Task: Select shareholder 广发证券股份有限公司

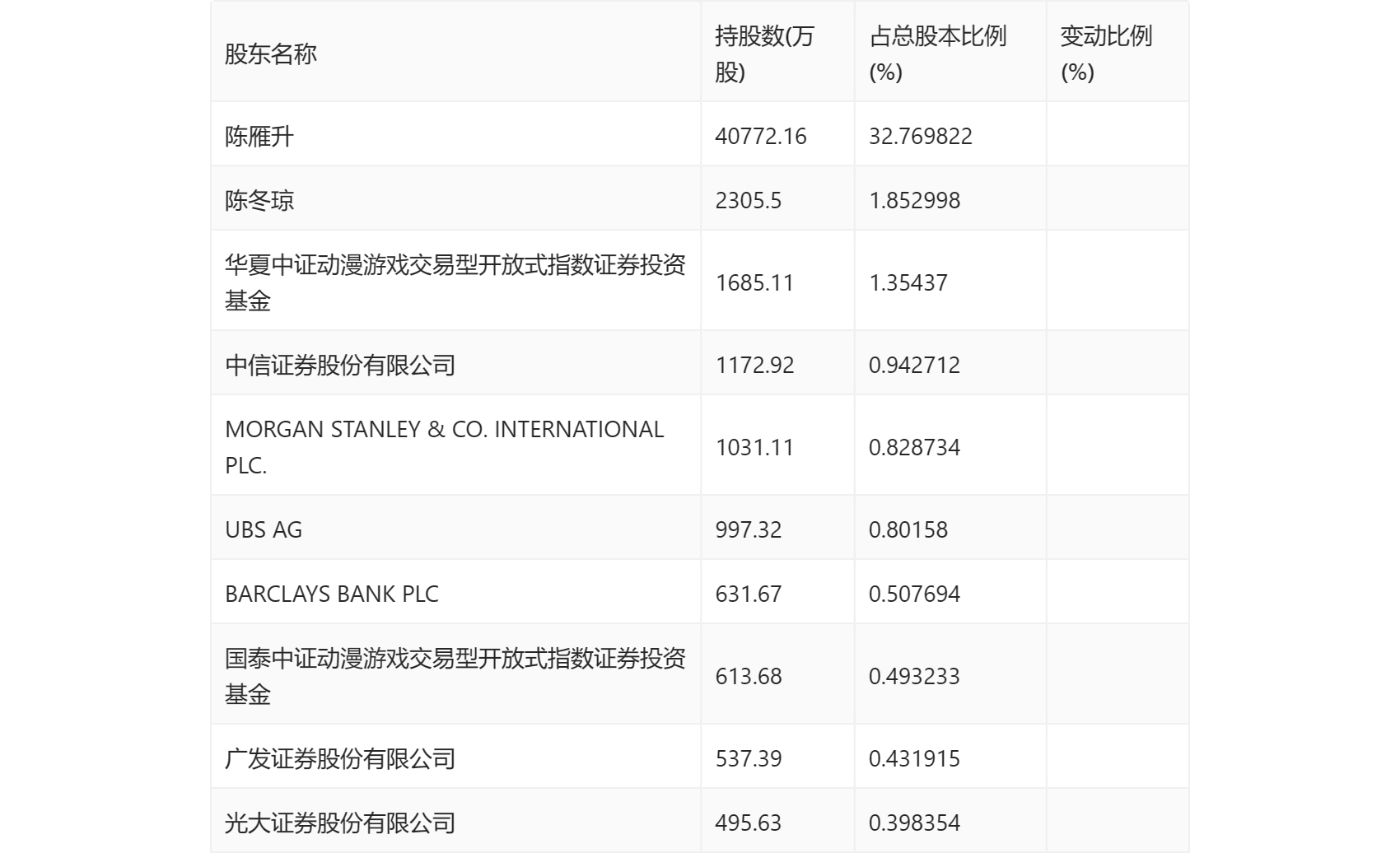Action: click(x=340, y=758)
